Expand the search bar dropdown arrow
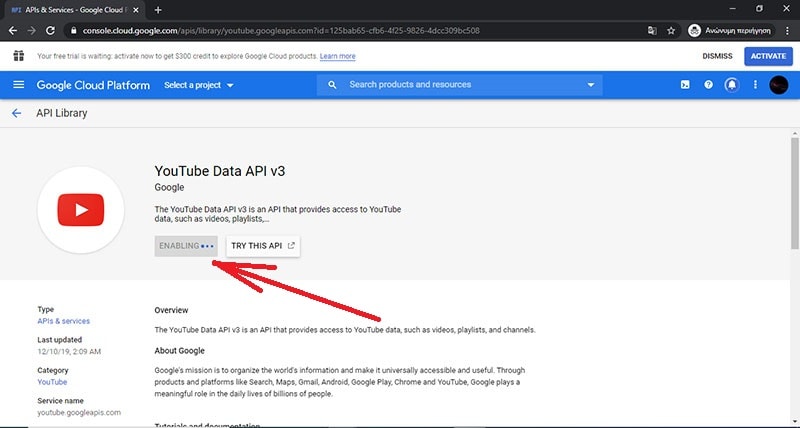The height and width of the screenshot is (428, 800). coord(591,85)
